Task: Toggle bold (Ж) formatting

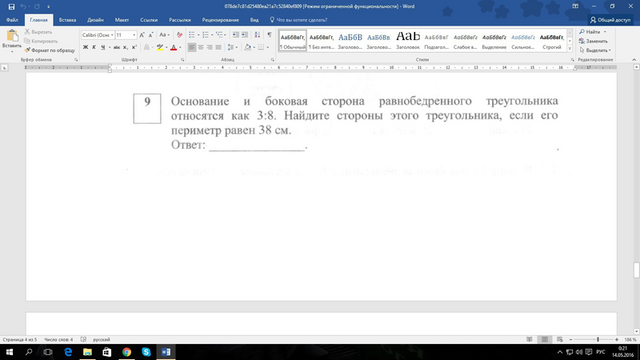Action: (85, 47)
